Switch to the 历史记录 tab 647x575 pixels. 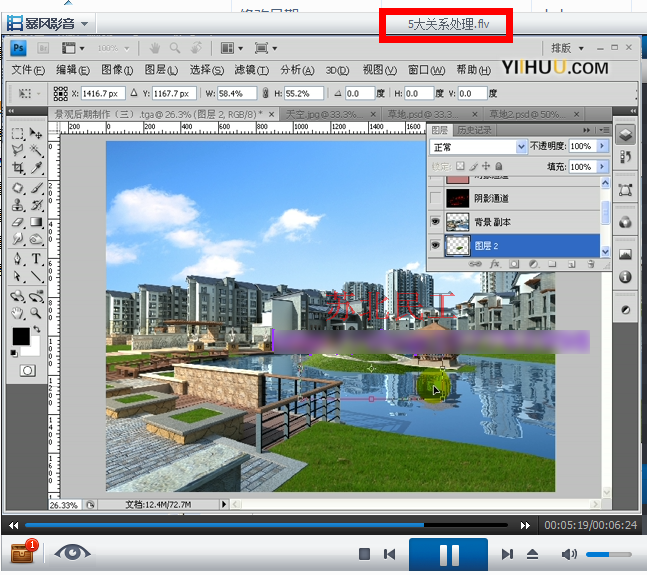pos(474,130)
